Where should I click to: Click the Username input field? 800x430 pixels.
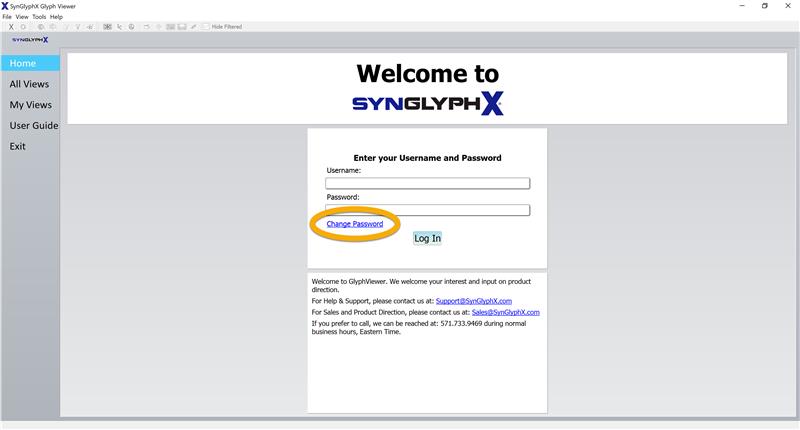tap(428, 183)
